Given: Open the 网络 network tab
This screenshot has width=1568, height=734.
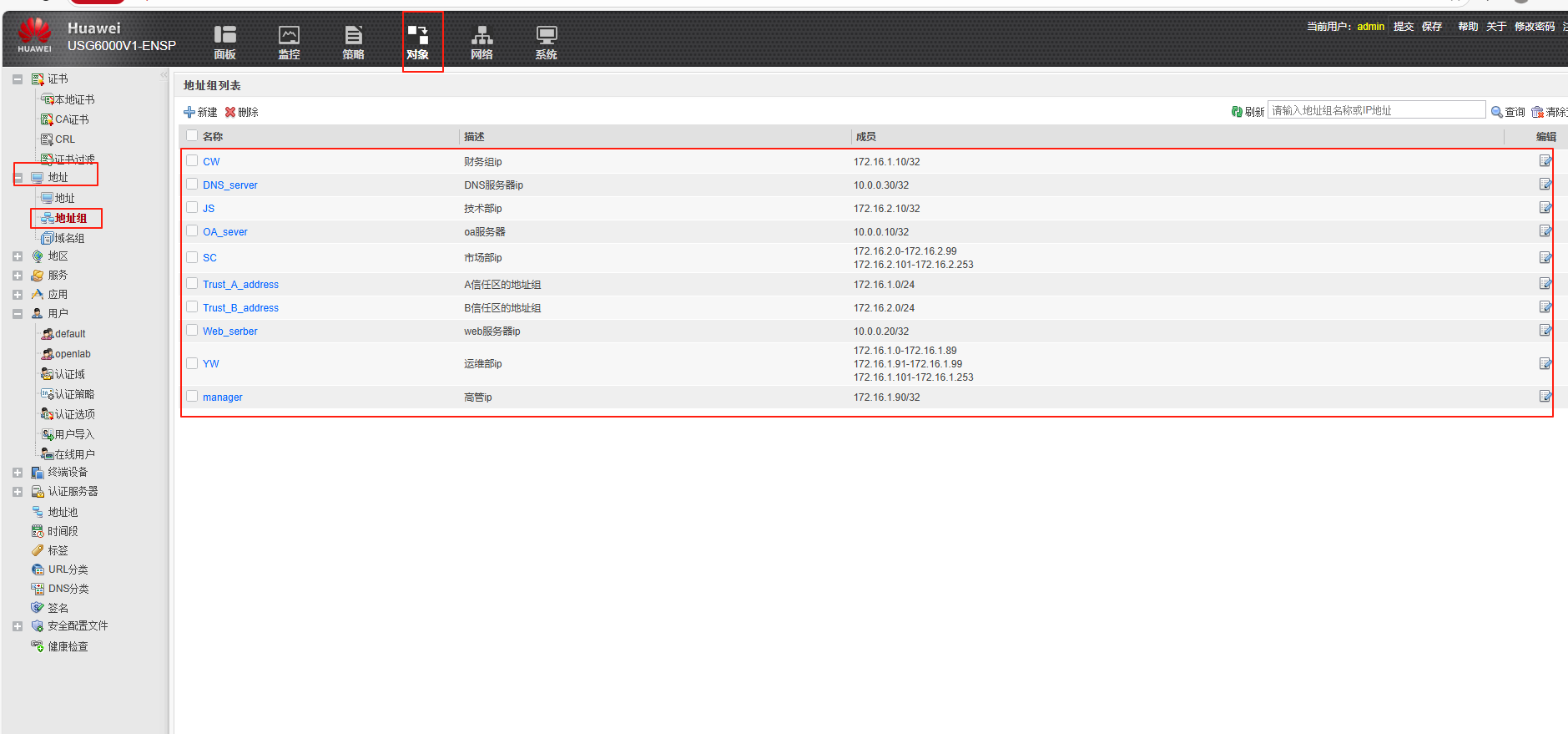Looking at the screenshot, I should (x=481, y=43).
